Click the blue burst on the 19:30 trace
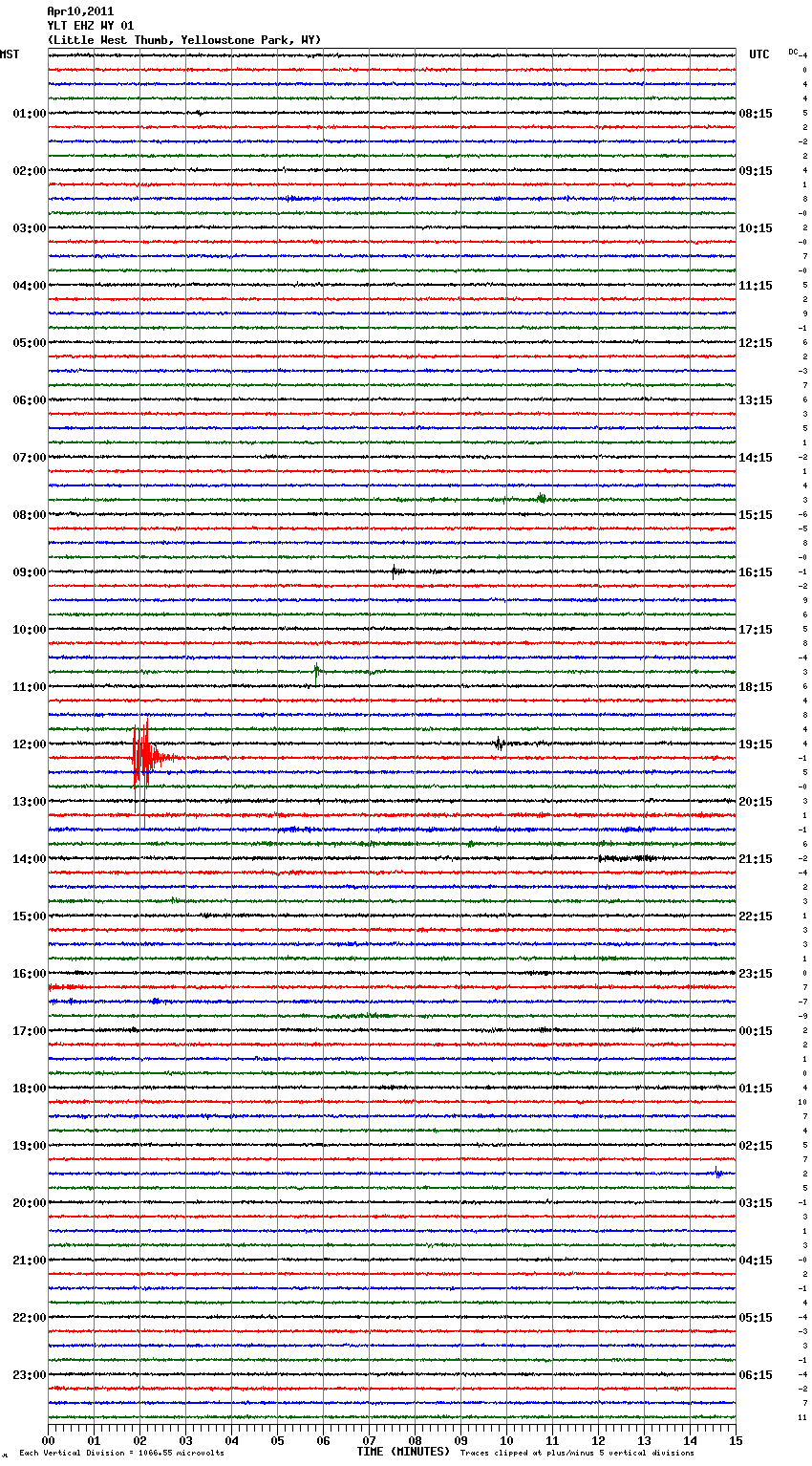Image resolution: width=812 pixels, height=1466 pixels. (718, 1173)
